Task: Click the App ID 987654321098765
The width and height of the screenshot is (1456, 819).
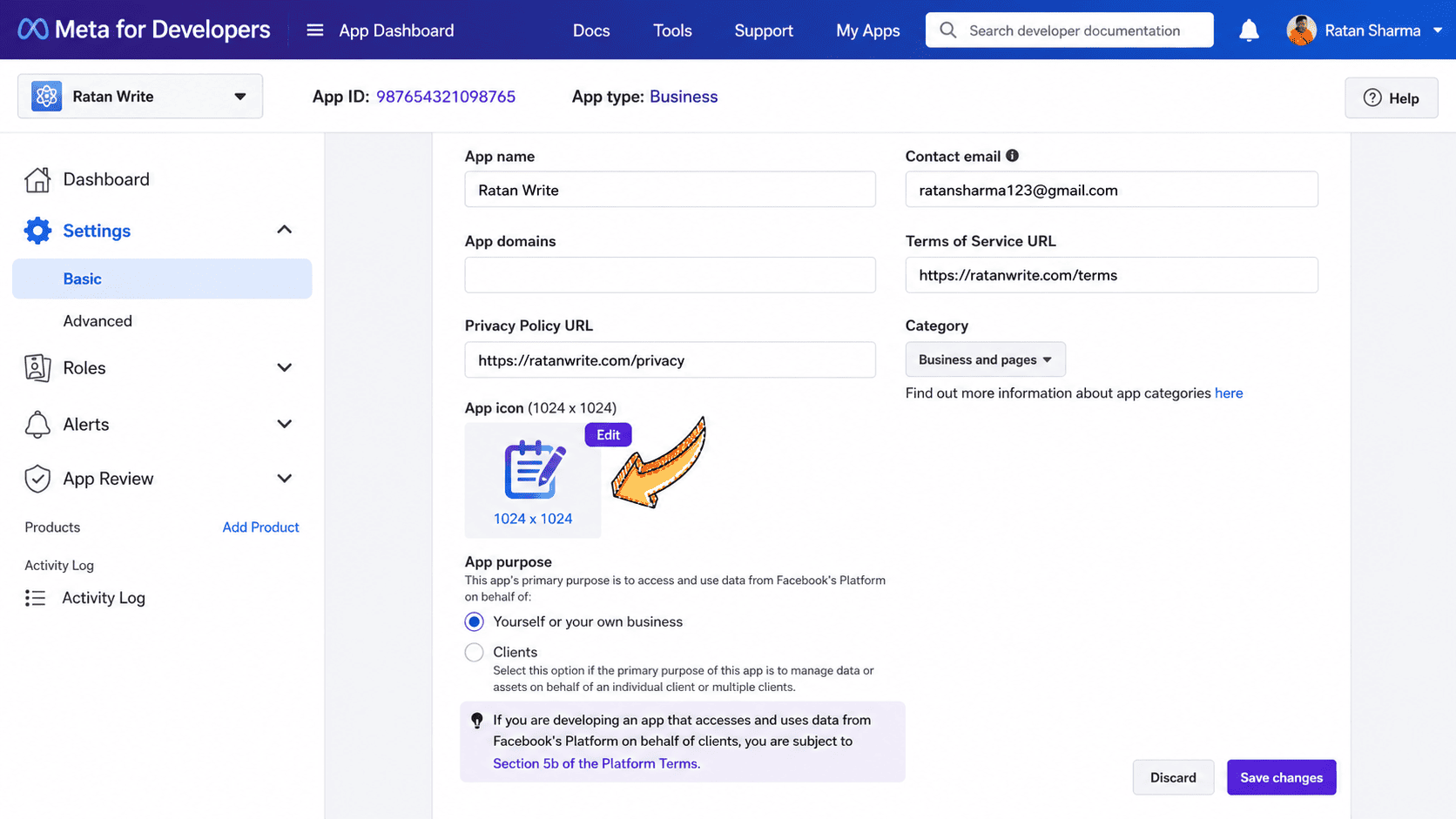Action: pyautogui.click(x=446, y=97)
